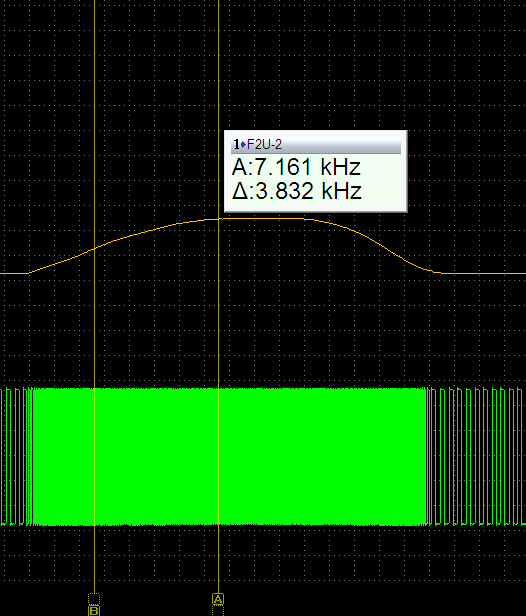Click the dotted empty box above marker B

[94, 599]
